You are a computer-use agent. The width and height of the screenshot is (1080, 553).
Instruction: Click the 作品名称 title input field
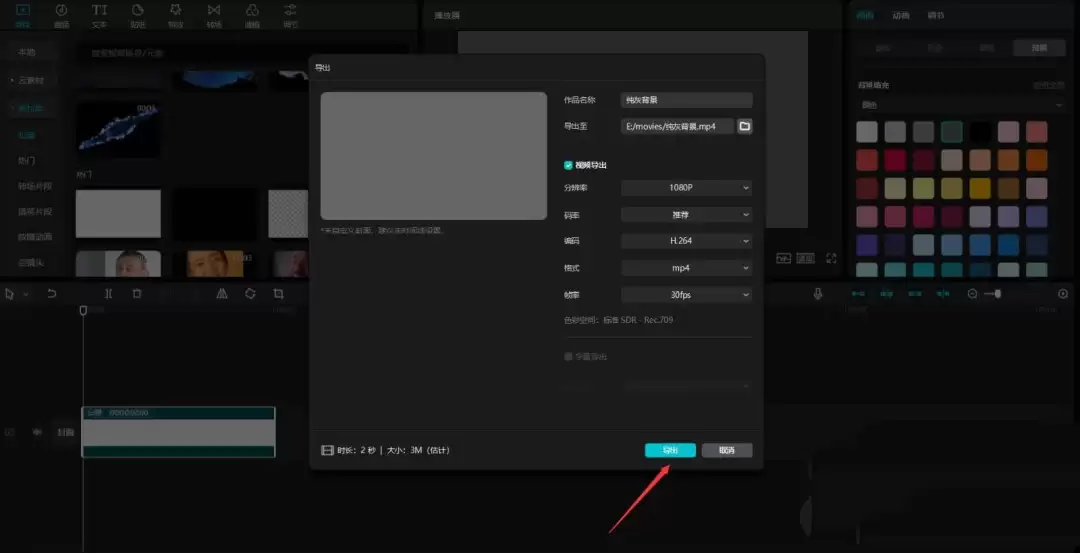[686, 100]
